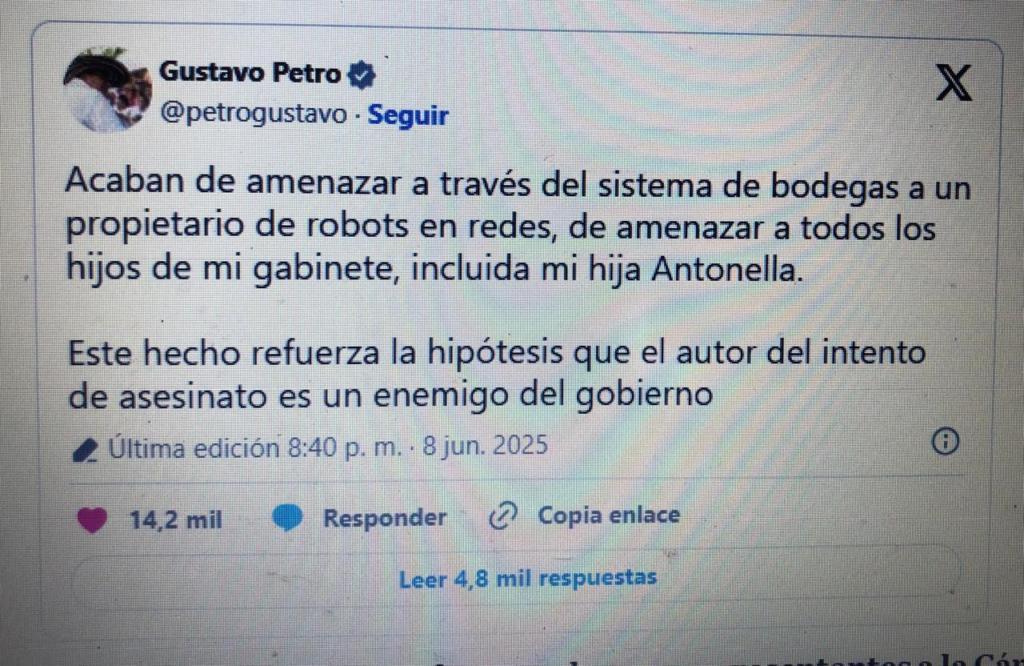The width and height of the screenshot is (1024, 666).
Task: Click the edit pencil icon
Action: (86, 450)
